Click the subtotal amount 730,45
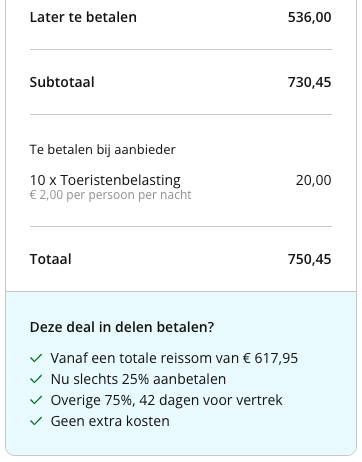Screen dimensions: 362x462 click(309, 82)
